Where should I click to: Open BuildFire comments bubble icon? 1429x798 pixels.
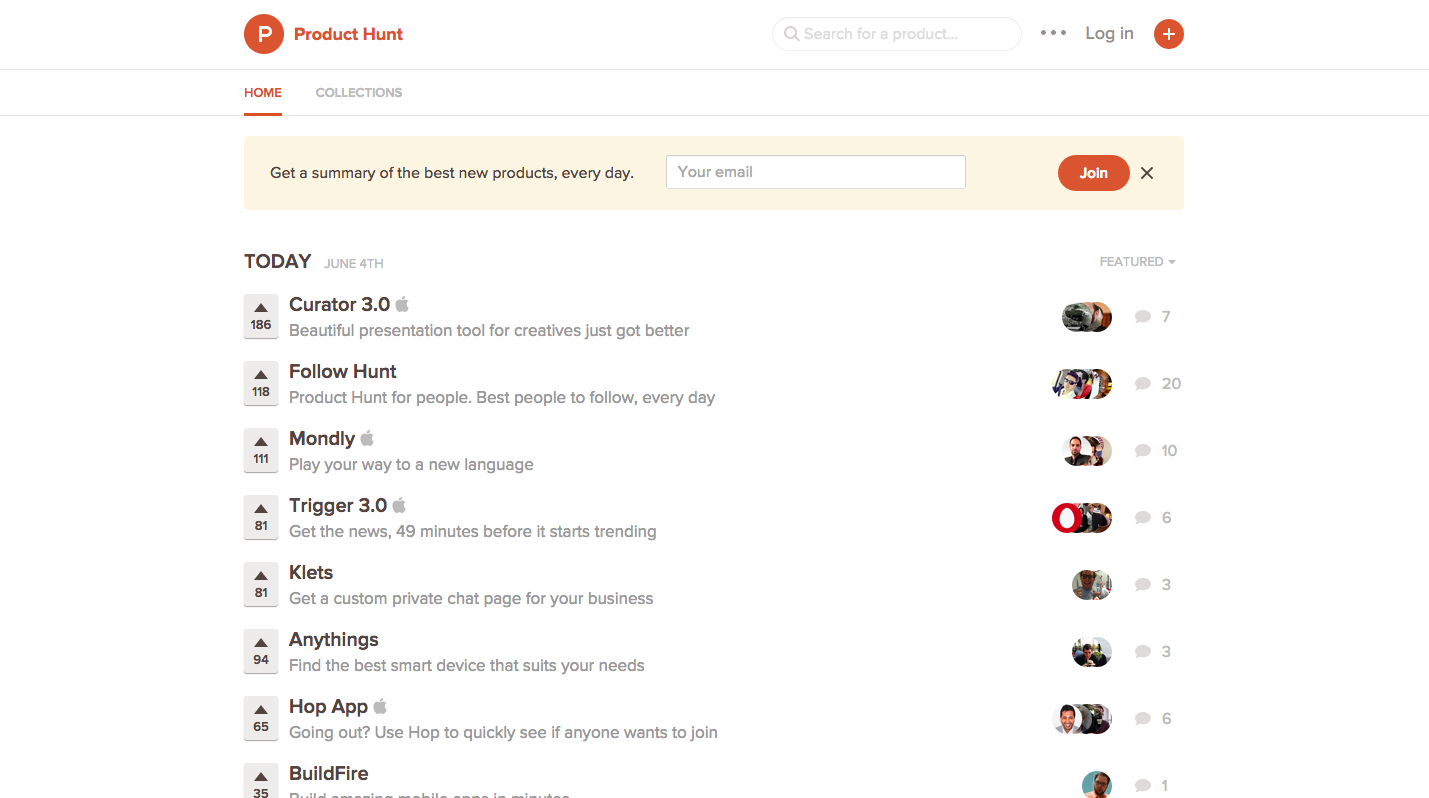coord(1143,786)
